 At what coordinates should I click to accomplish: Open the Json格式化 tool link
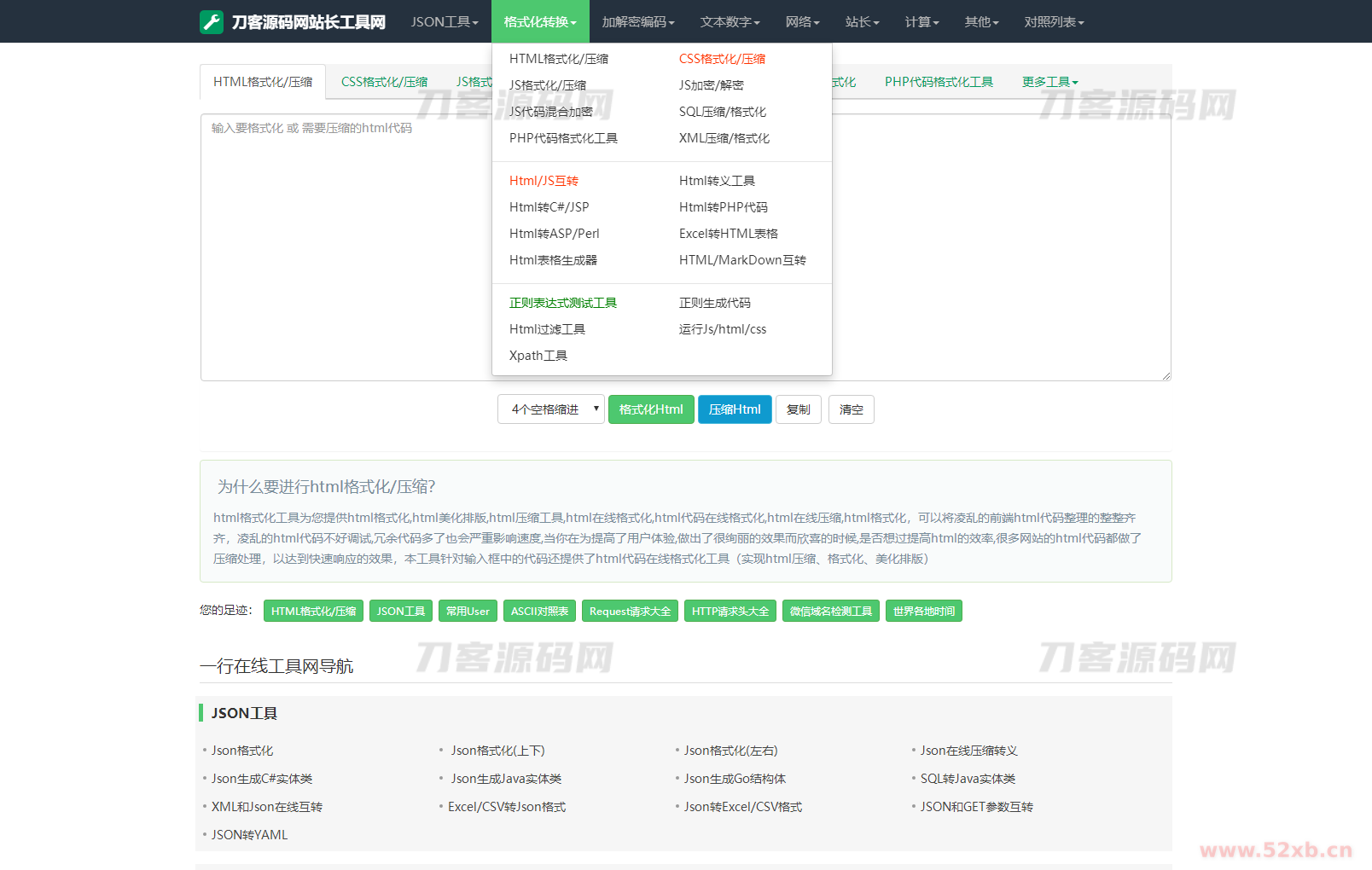point(242,751)
